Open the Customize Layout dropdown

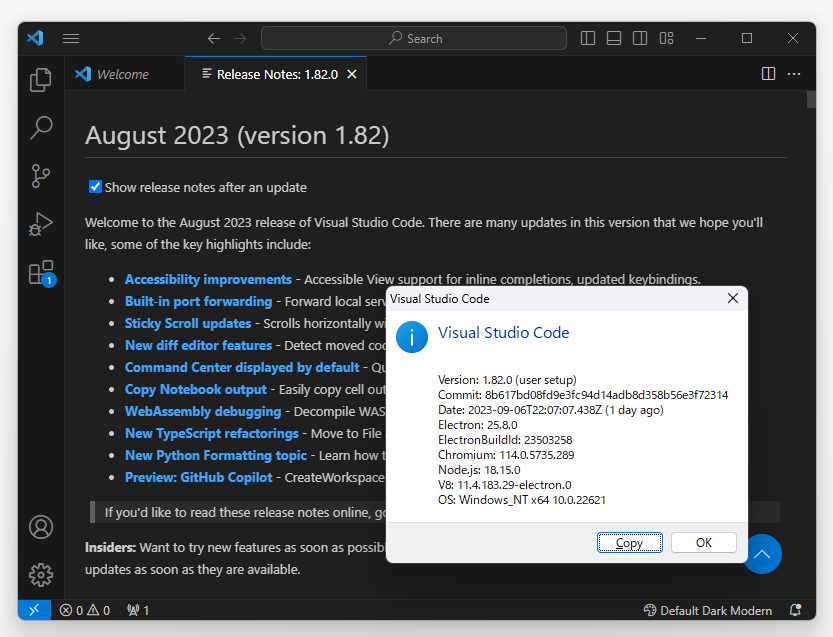click(666, 38)
